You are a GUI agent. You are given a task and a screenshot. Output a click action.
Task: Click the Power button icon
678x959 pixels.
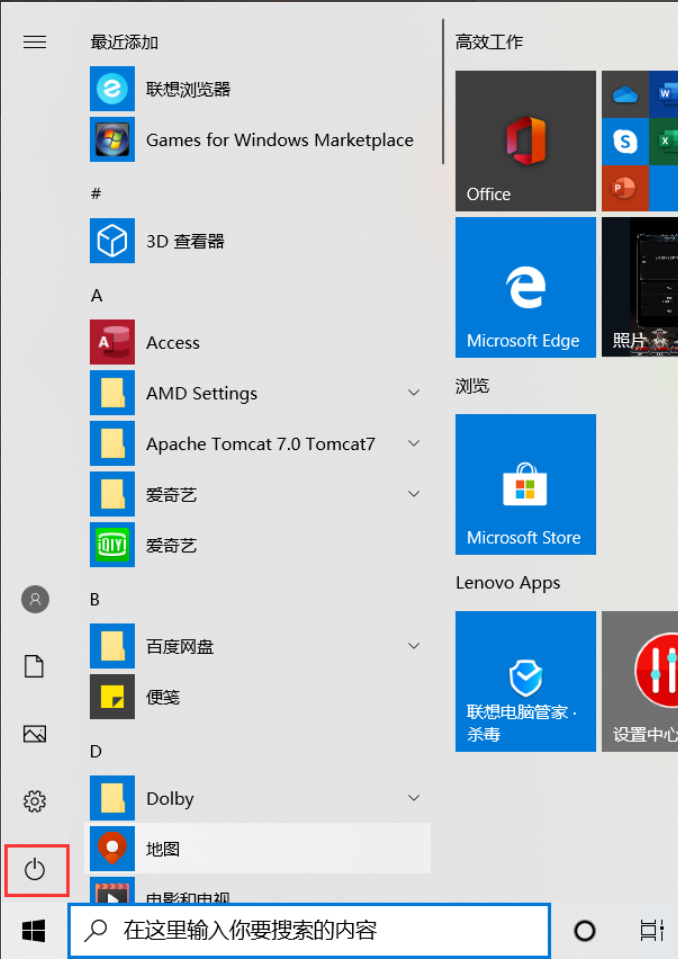(x=35, y=870)
